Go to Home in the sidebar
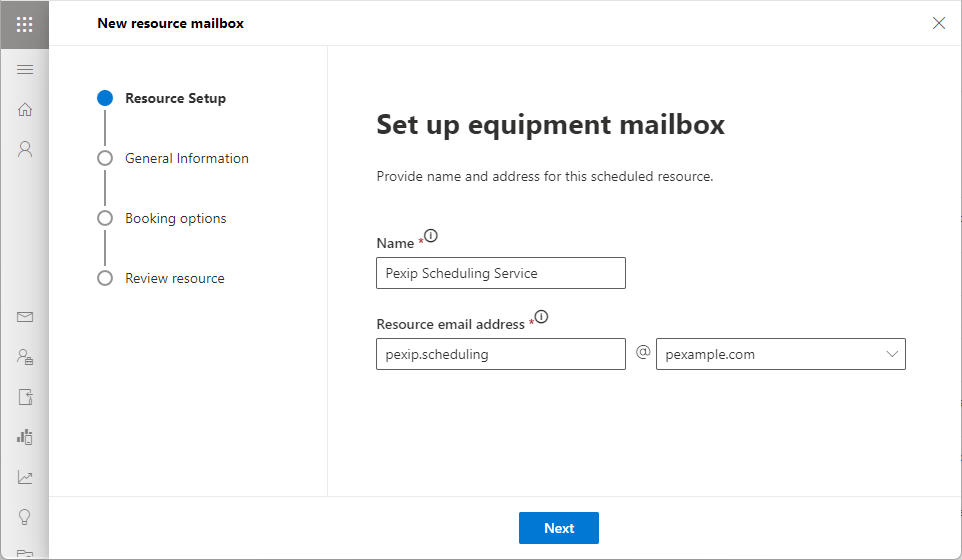This screenshot has height=560, width=962. [25, 109]
